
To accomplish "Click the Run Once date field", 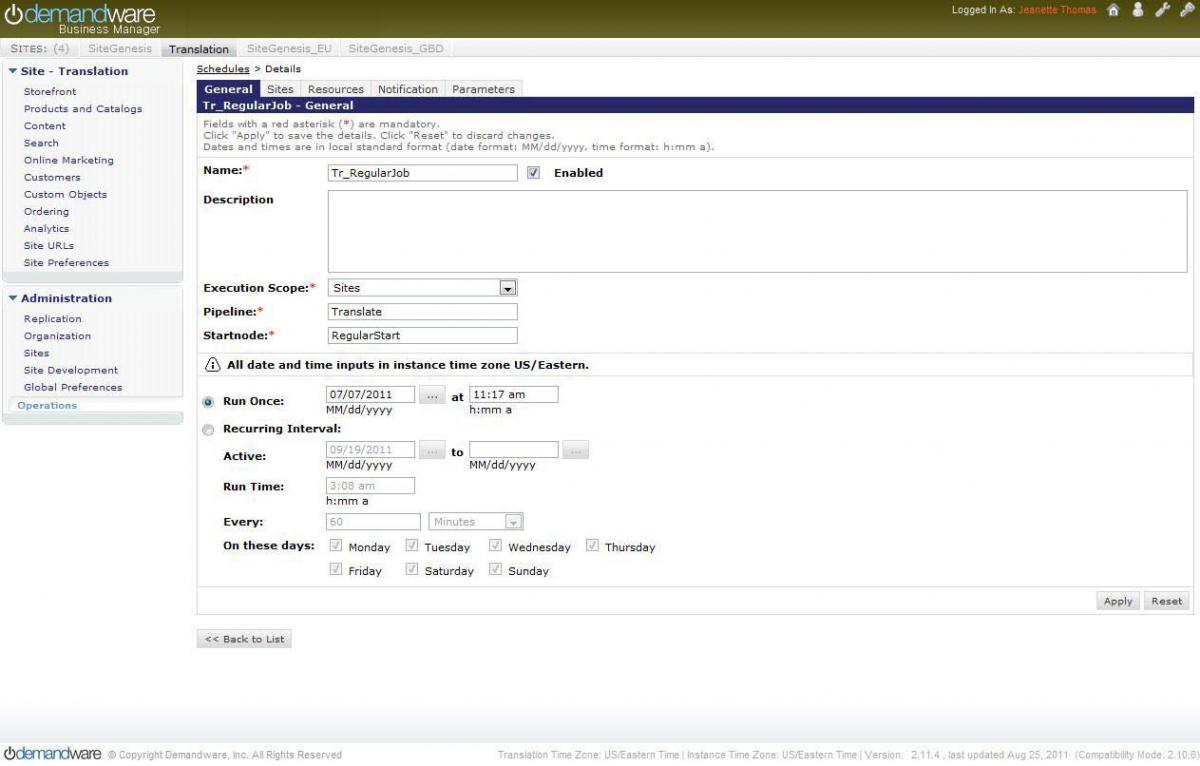I will [x=371, y=395].
